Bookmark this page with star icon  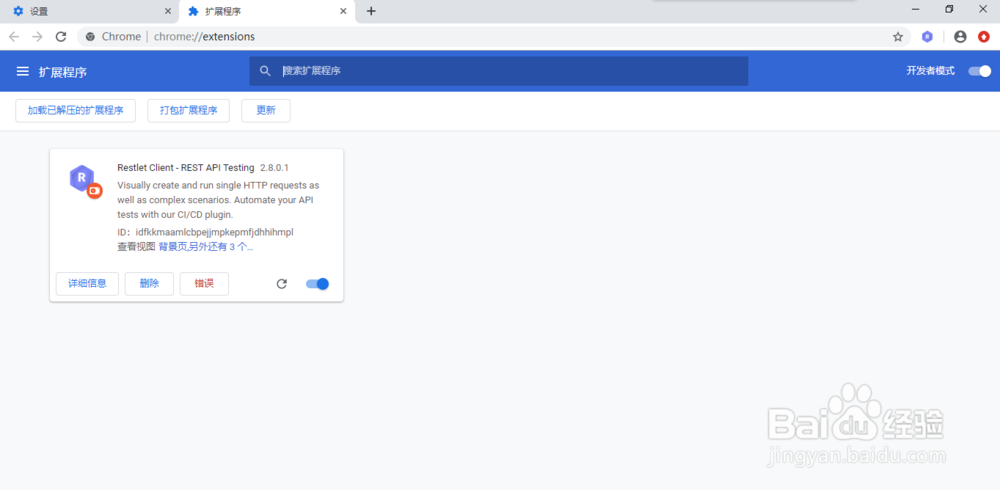(898, 37)
